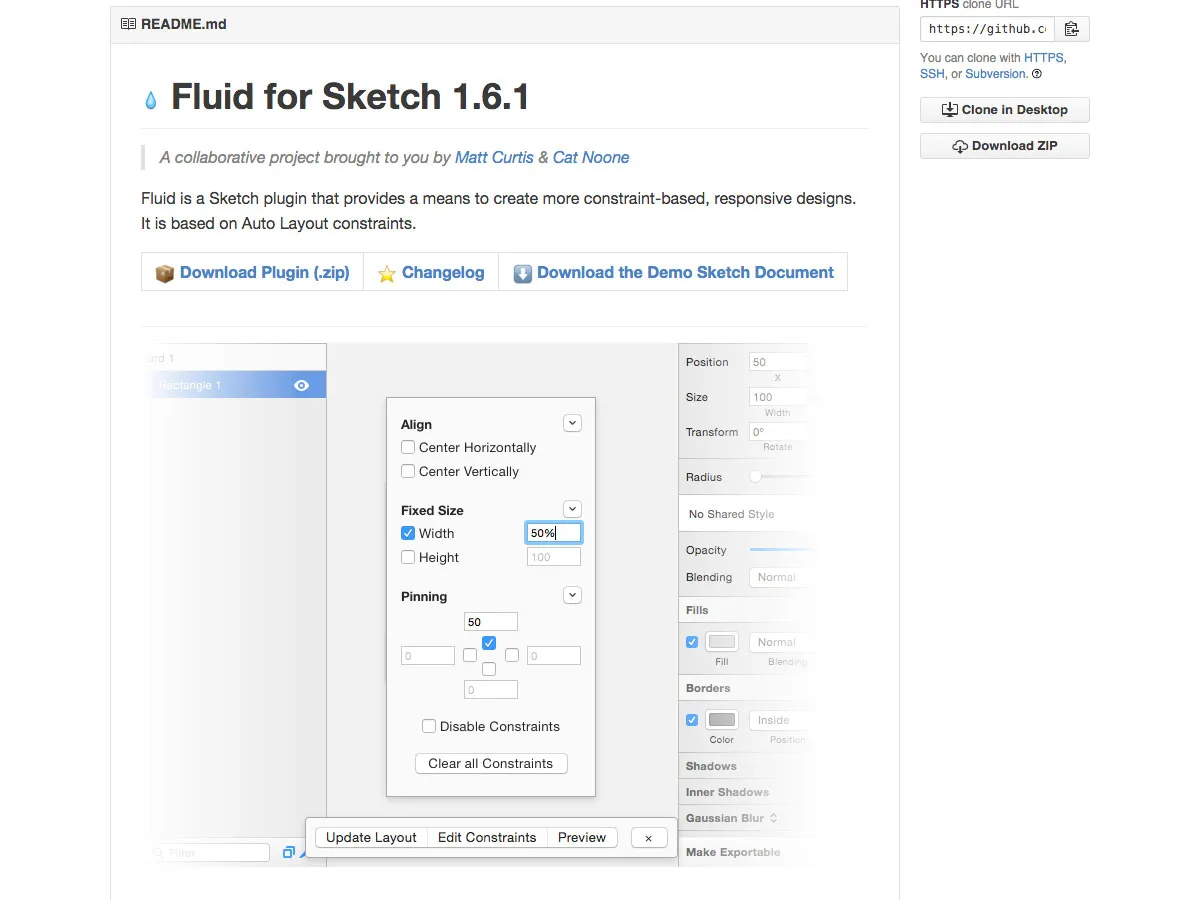The width and height of the screenshot is (1200, 900).
Task: Click the bottom pinning value field
Action: pyautogui.click(x=491, y=690)
